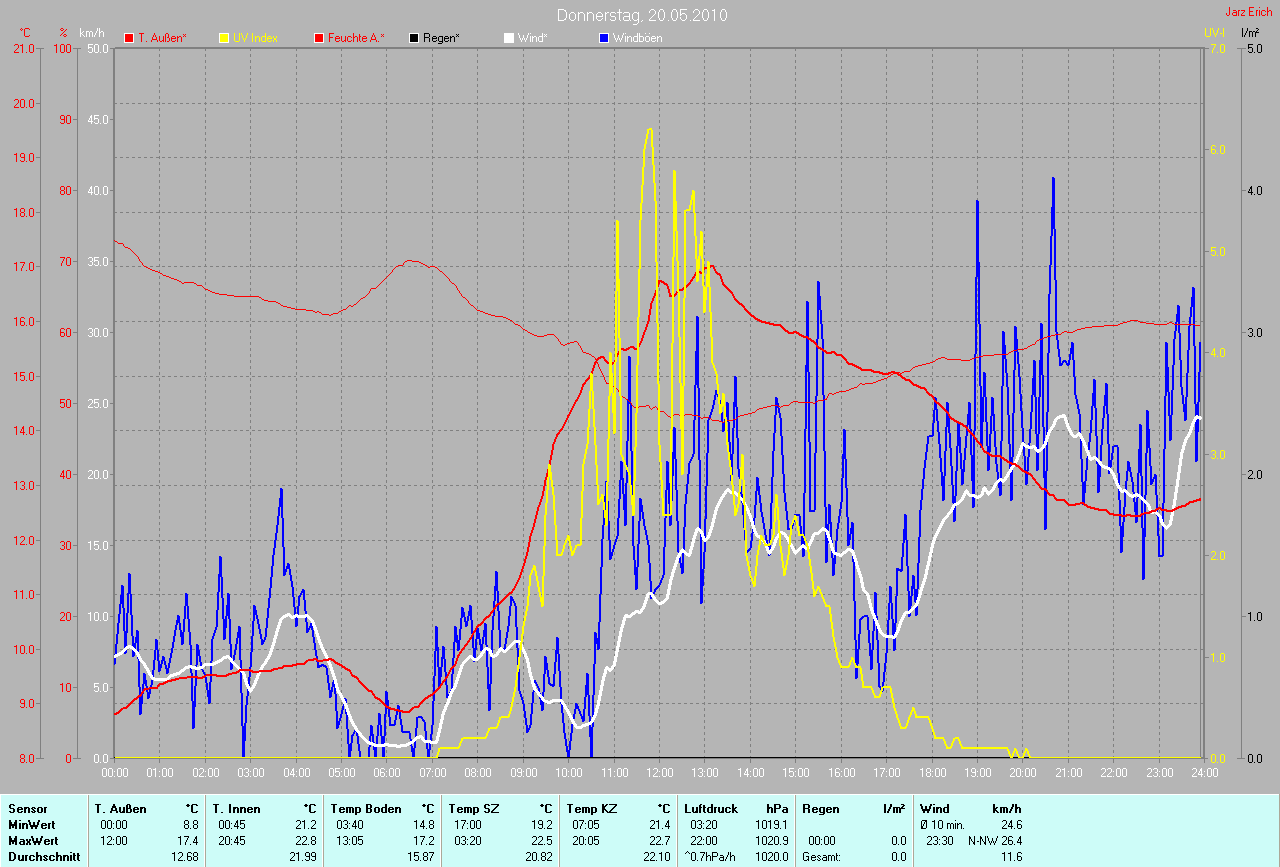Click the '15:00' time axis tick label

point(795,773)
